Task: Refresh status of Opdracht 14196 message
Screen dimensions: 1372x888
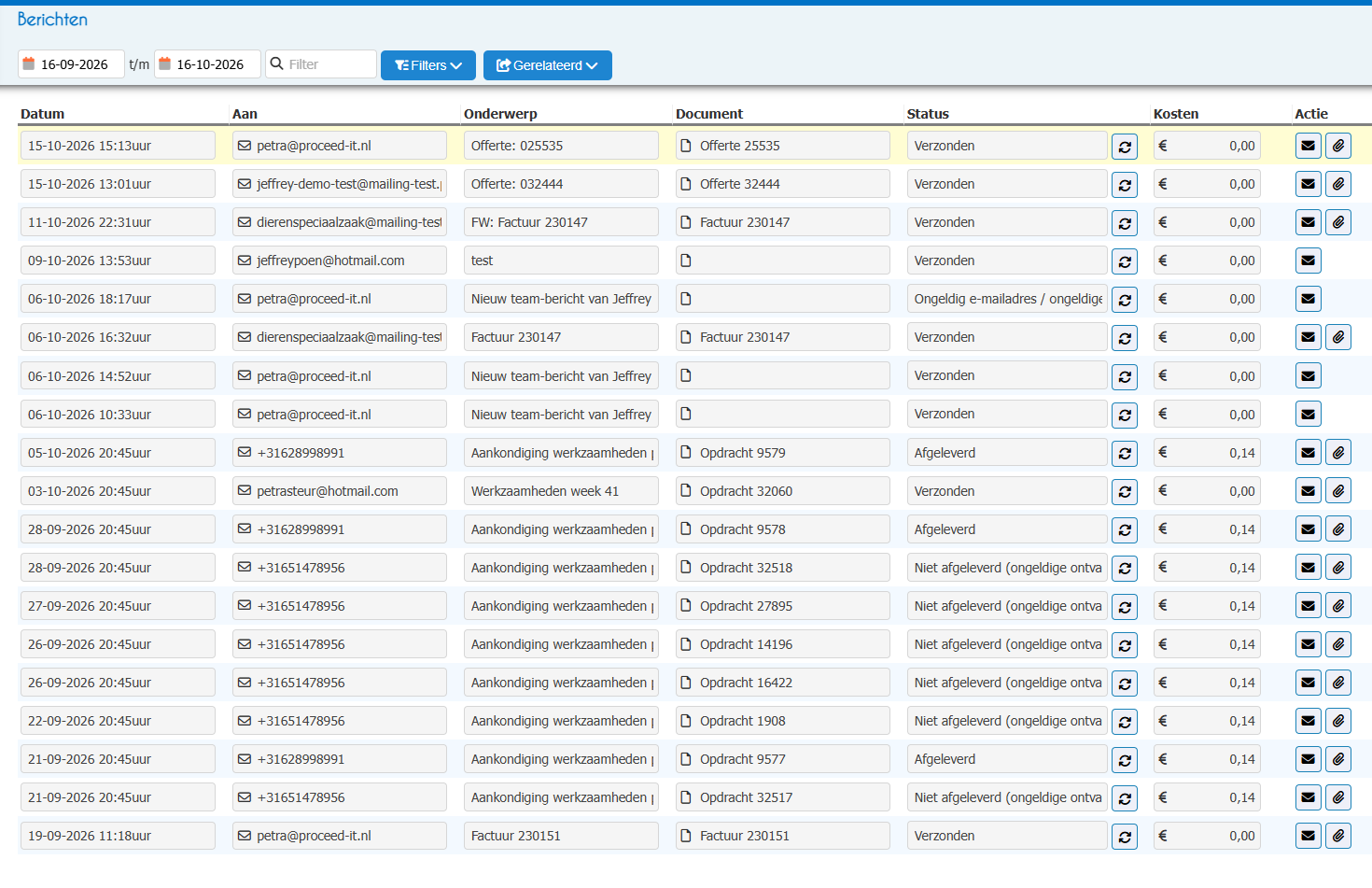Action: click(1125, 645)
